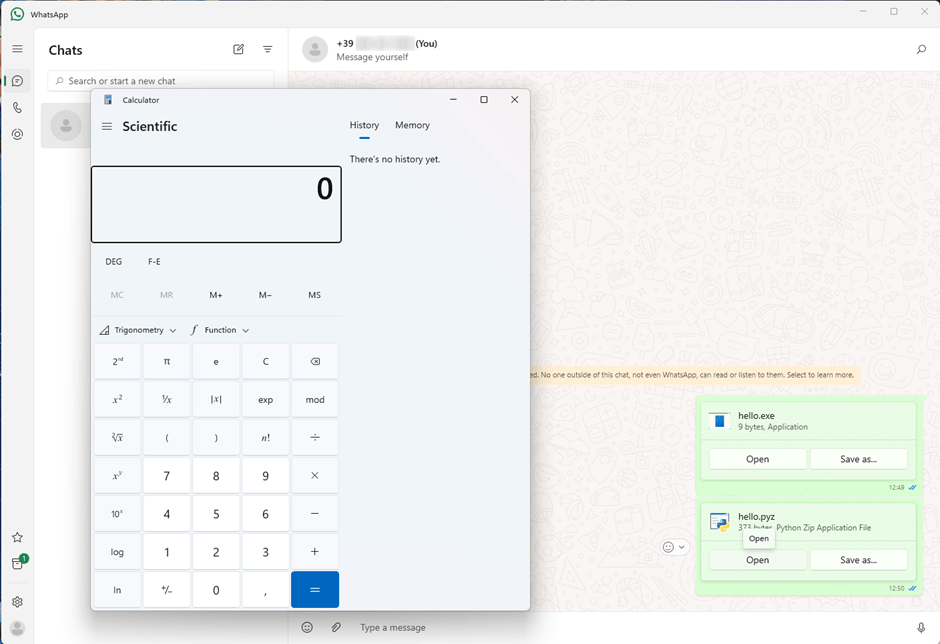This screenshot has height=644, width=940.
Task: Toggle F-E scientific notation in Calculator
Action: coord(154,262)
